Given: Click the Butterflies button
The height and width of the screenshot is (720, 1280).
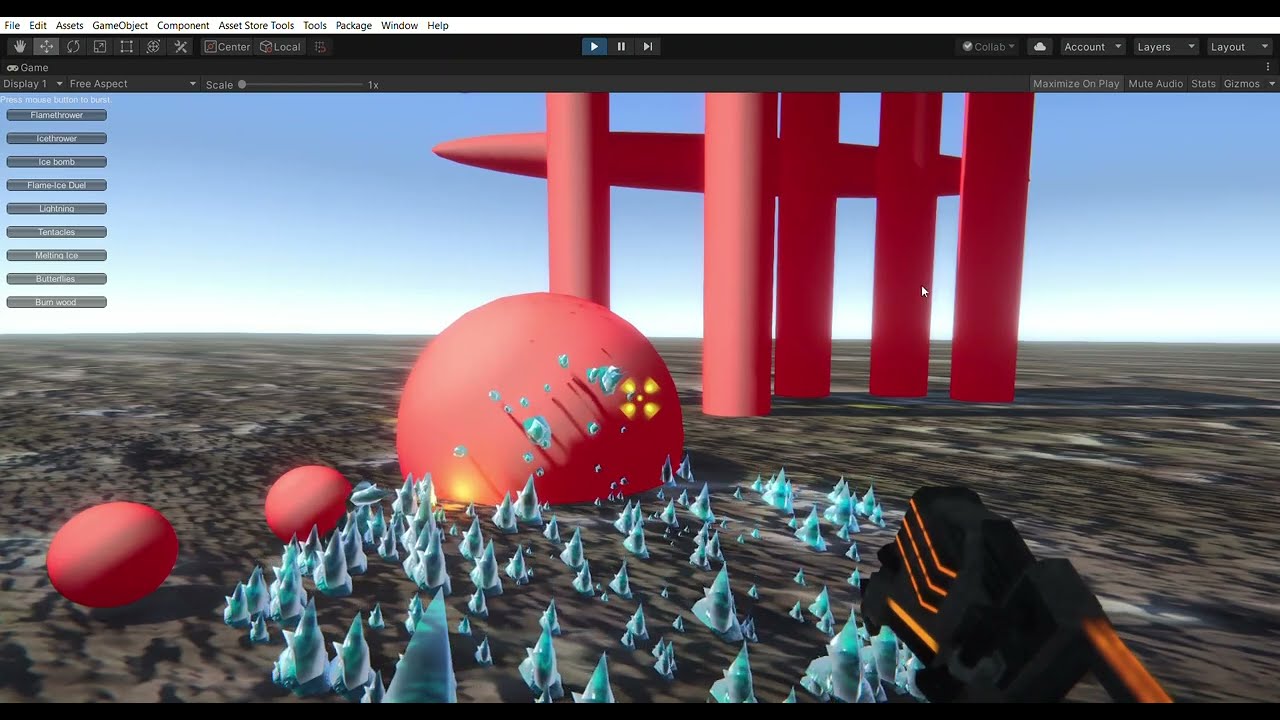Looking at the screenshot, I should 57,279.
